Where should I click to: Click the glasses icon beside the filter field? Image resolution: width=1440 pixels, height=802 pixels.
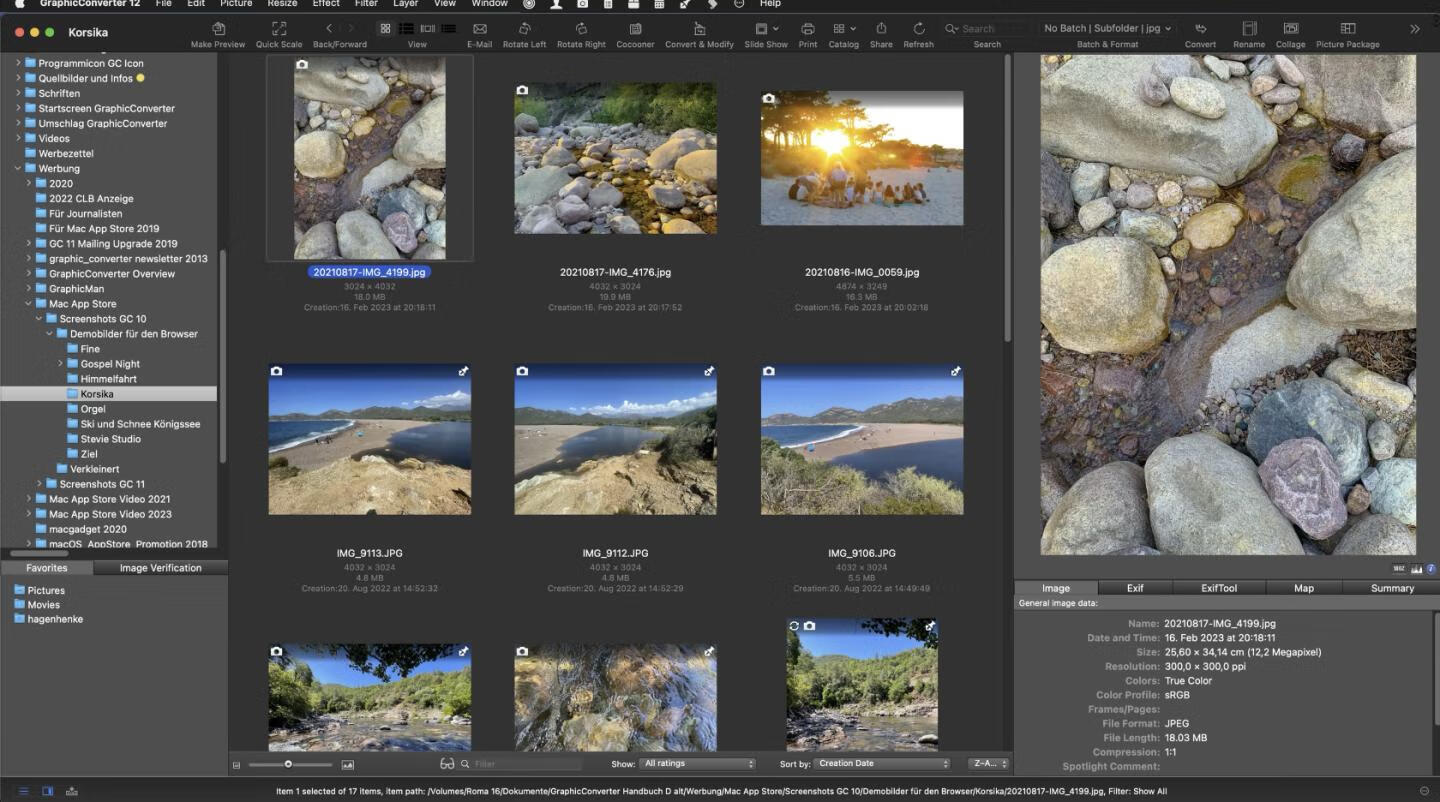[447, 764]
